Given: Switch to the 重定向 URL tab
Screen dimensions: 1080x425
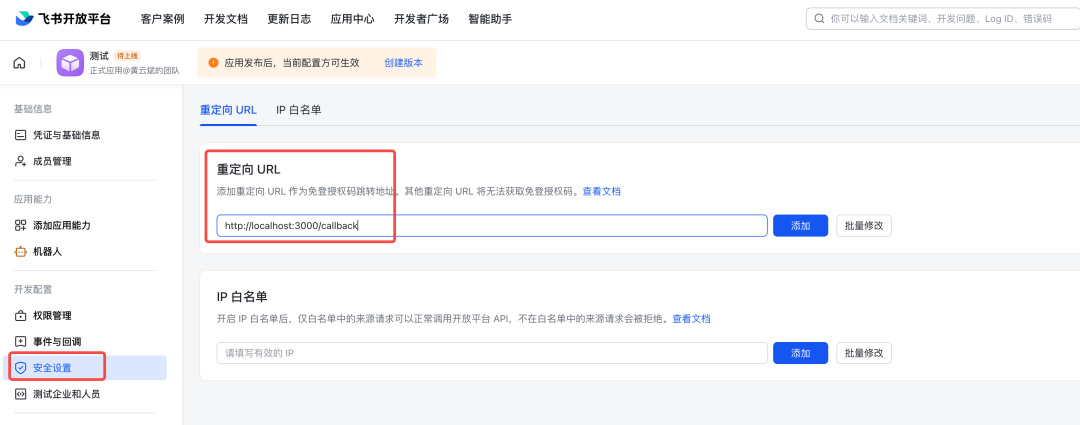Looking at the screenshot, I should 228,110.
